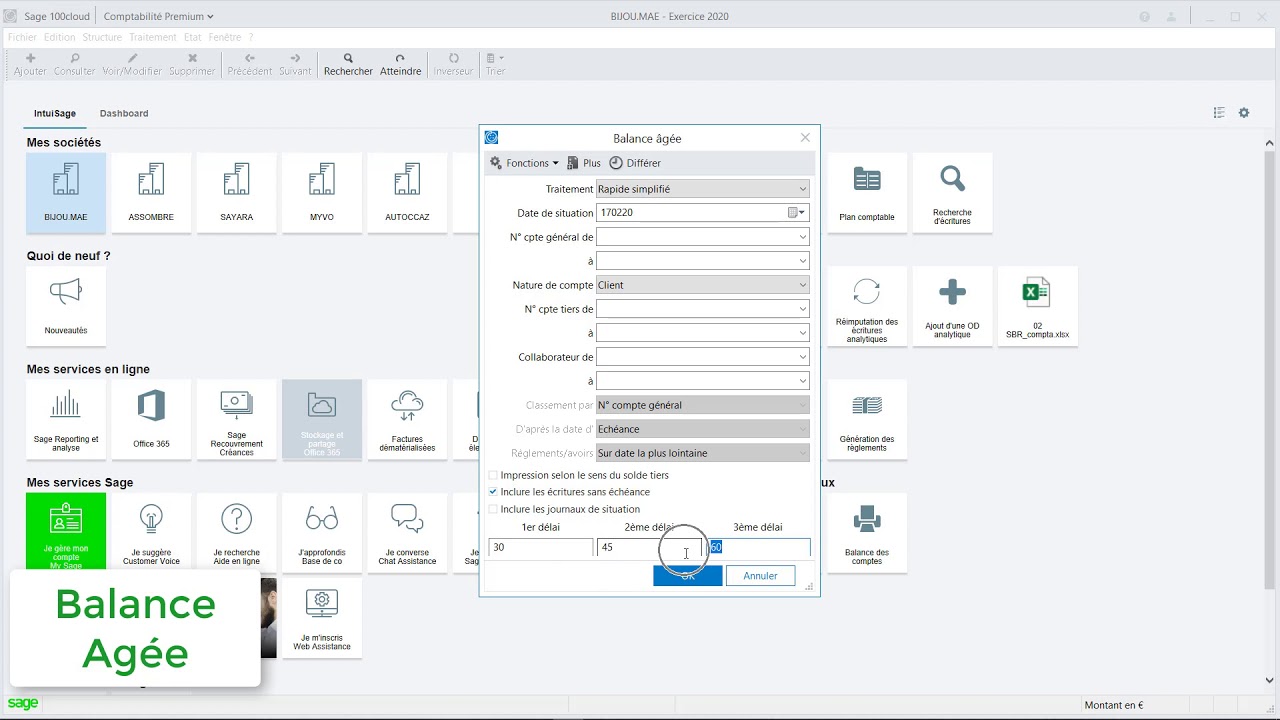Open the Structure menu
This screenshot has width=1280, height=720.
102,37
